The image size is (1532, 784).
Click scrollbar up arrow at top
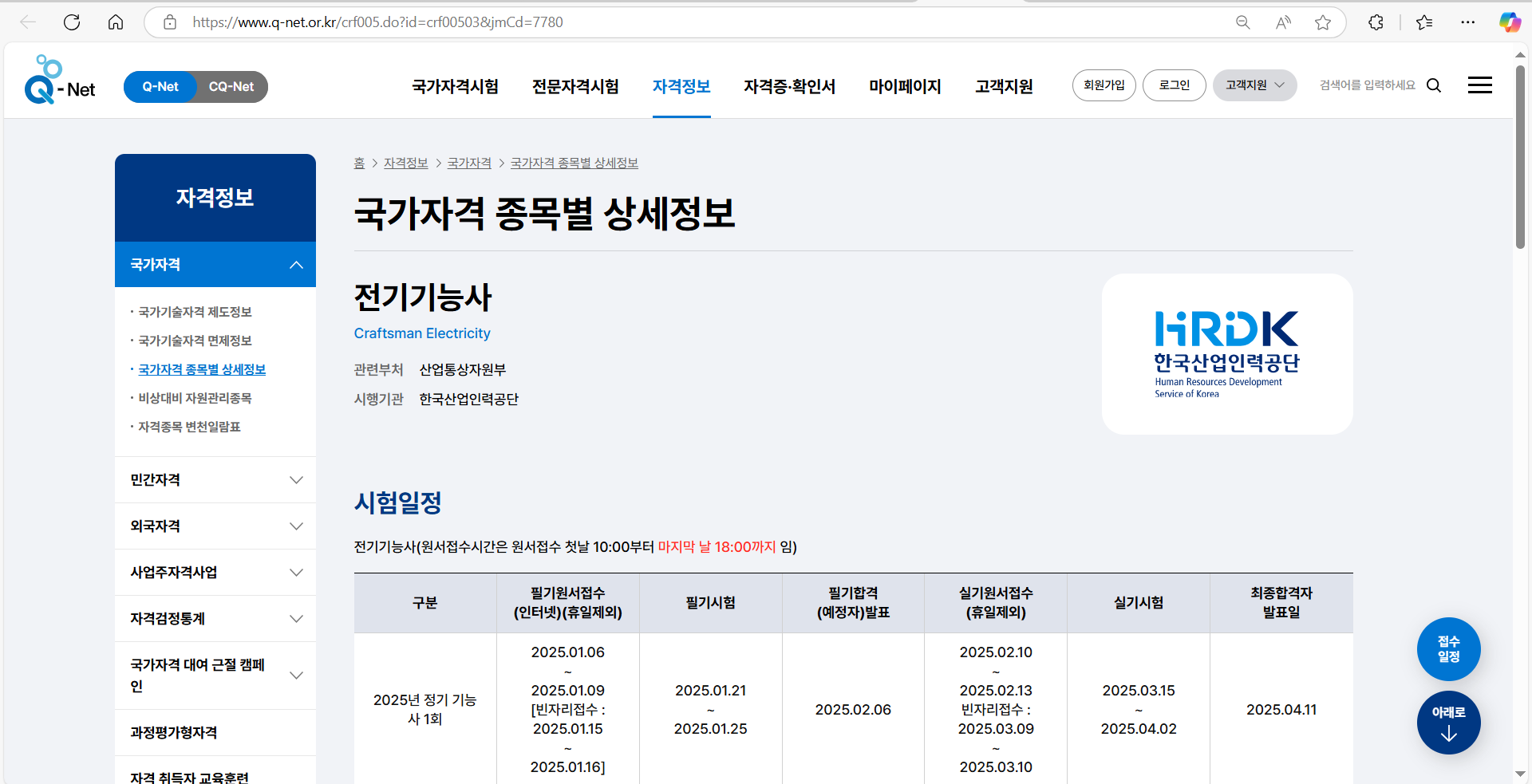(x=1521, y=55)
